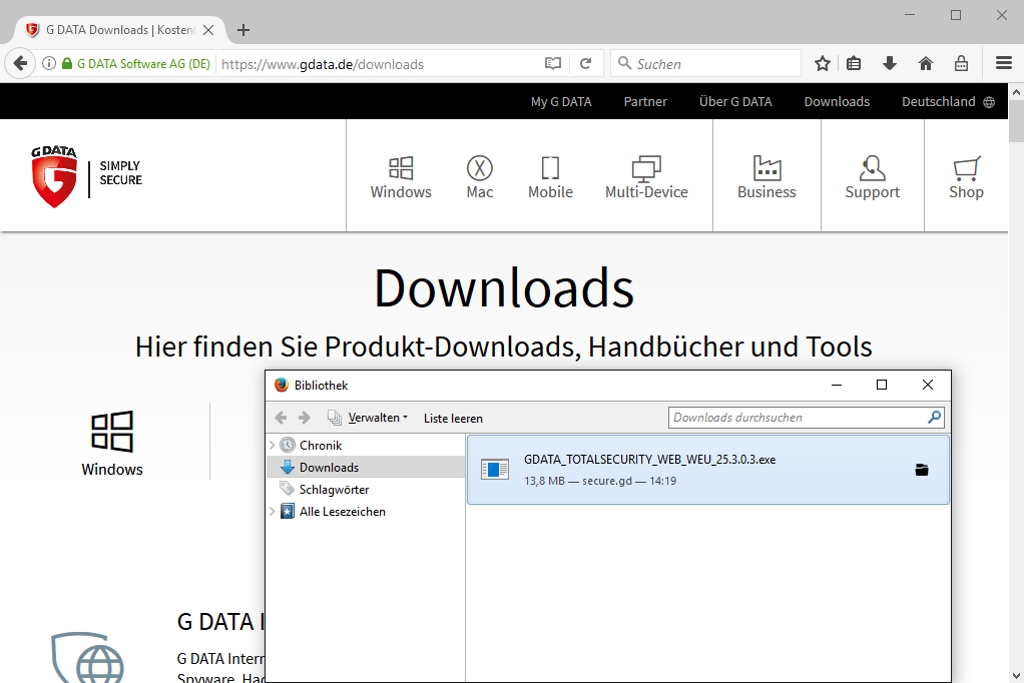The image size is (1024, 683).
Task: Close the G DATA Downloads tab
Action: pos(208,30)
